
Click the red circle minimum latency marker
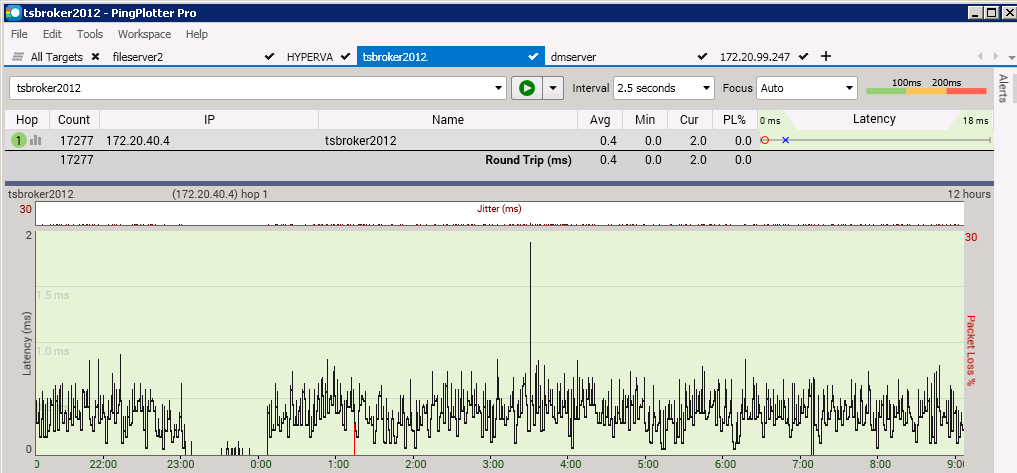[x=765, y=140]
